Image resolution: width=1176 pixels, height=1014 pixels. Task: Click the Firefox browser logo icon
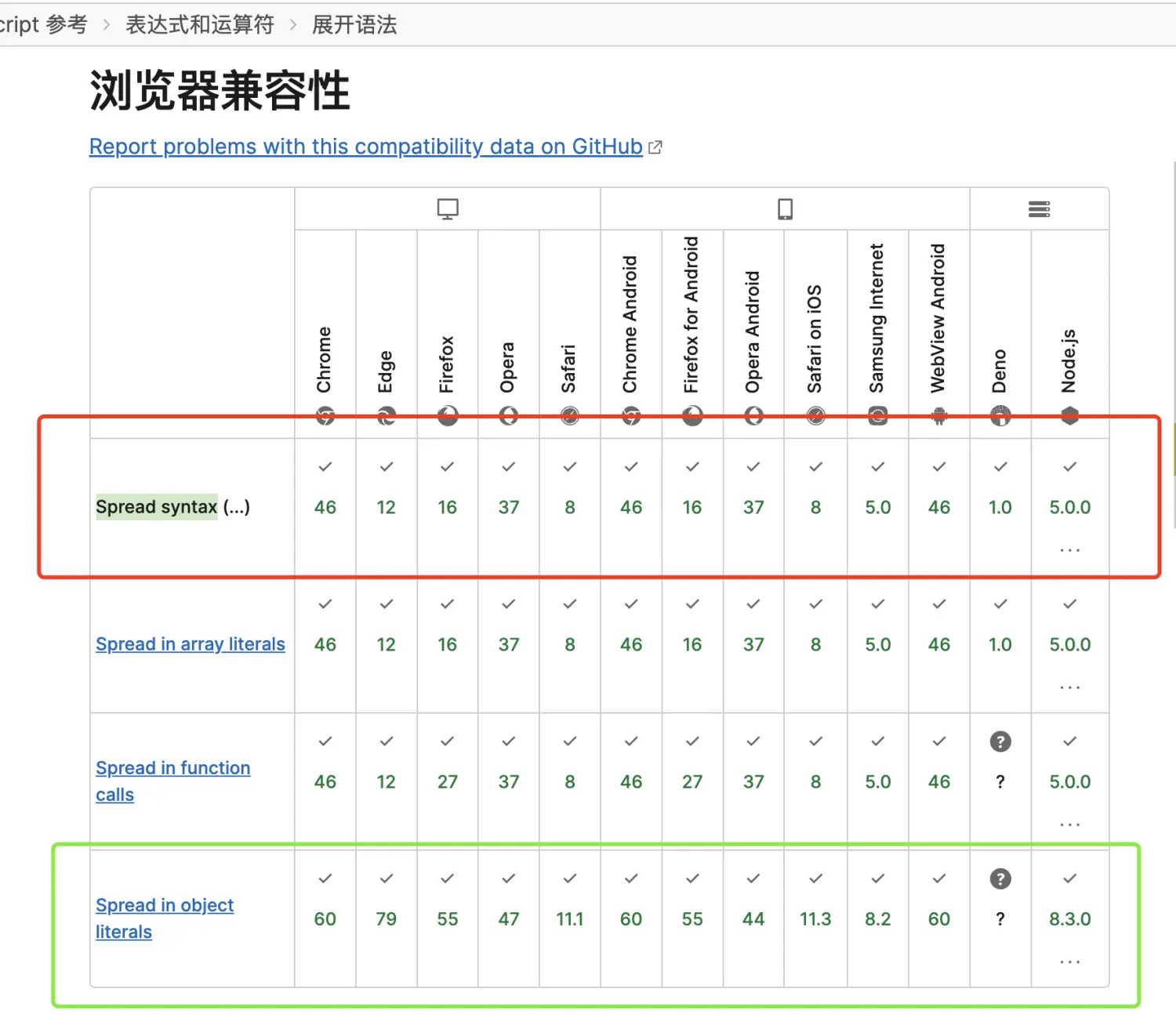tap(448, 415)
